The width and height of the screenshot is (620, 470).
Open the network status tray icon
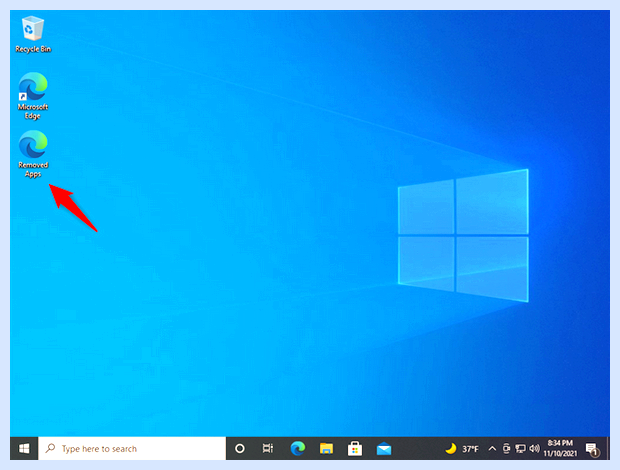pyautogui.click(x=520, y=449)
